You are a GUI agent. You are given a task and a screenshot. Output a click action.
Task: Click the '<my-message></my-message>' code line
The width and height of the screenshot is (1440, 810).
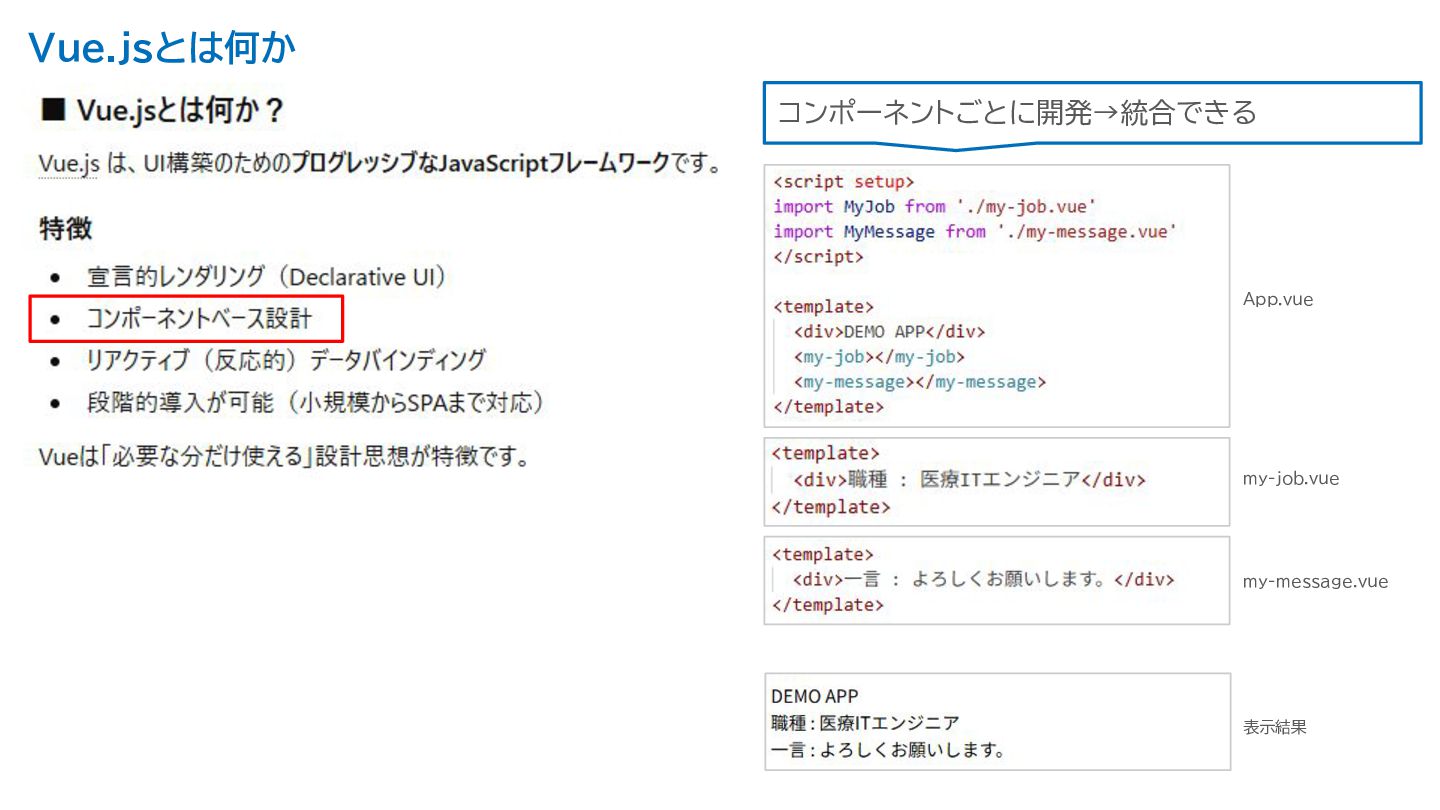tap(920, 382)
